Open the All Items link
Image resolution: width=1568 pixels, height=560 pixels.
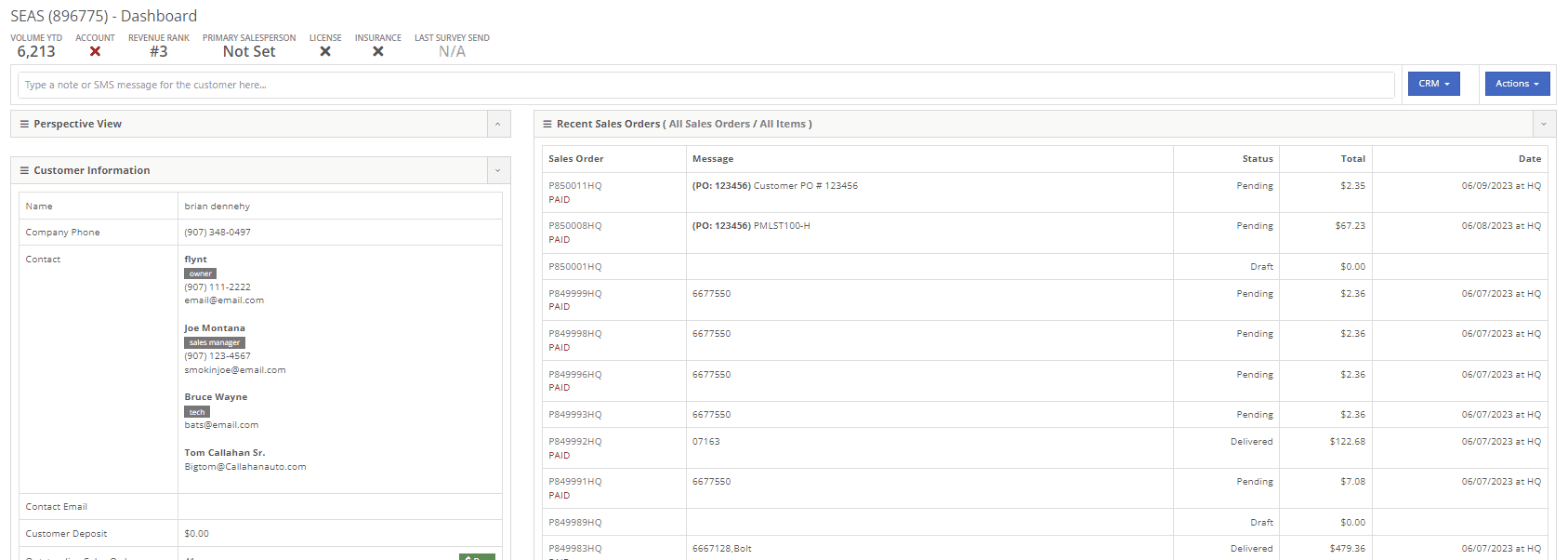(783, 124)
